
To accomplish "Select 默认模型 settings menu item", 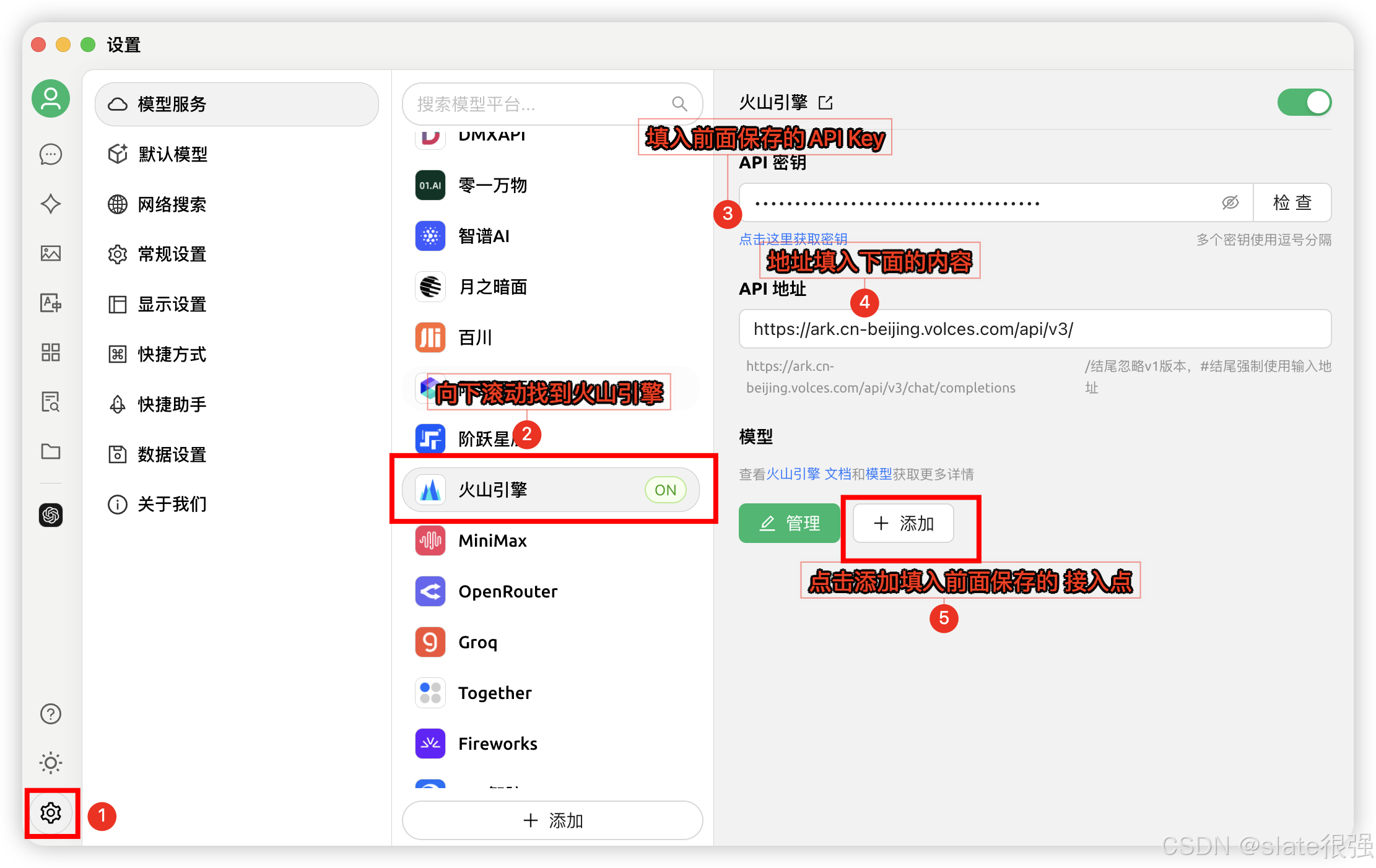I will tap(172, 154).
